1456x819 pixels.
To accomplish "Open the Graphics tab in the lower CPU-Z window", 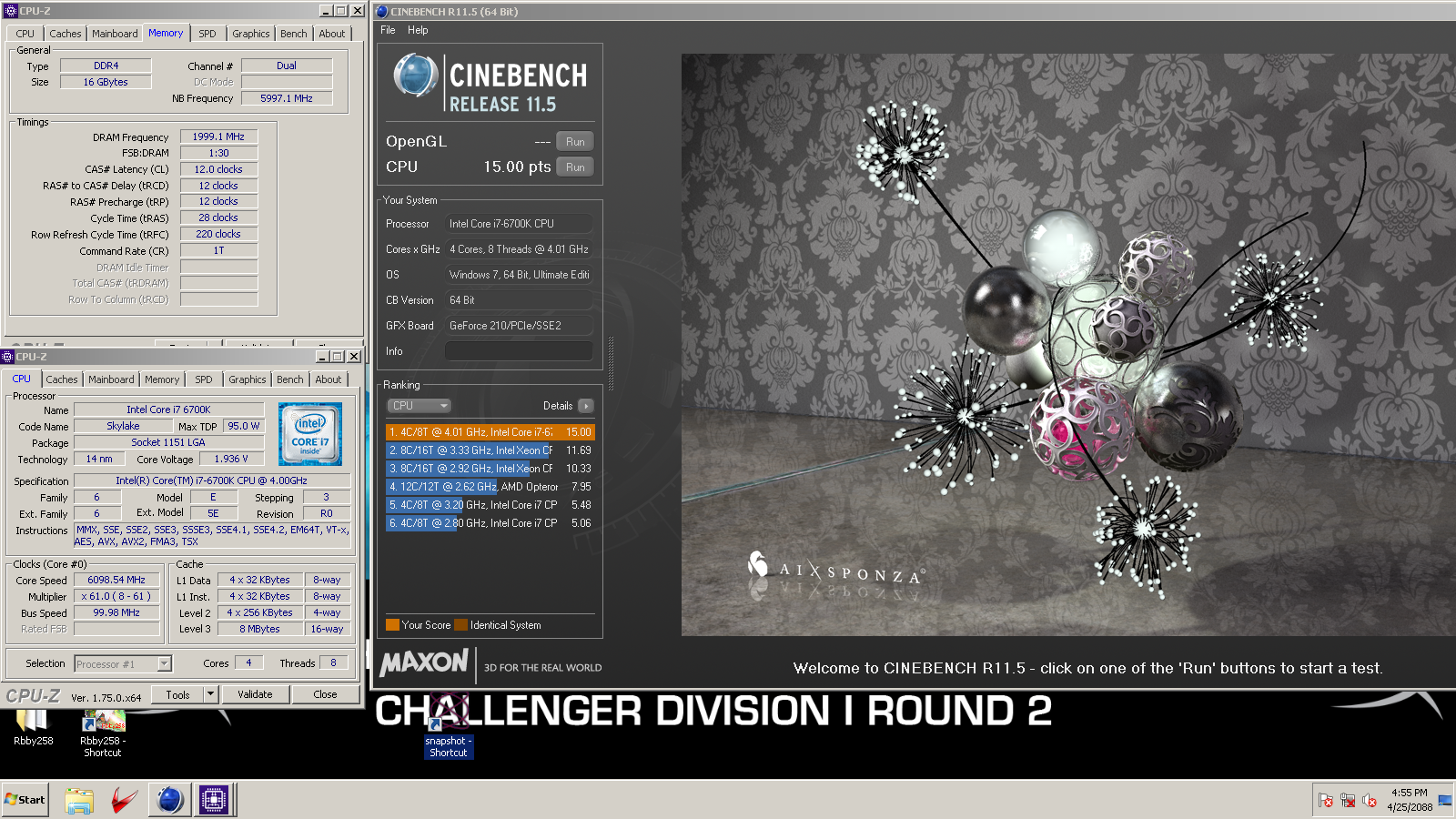I will pyautogui.click(x=248, y=379).
